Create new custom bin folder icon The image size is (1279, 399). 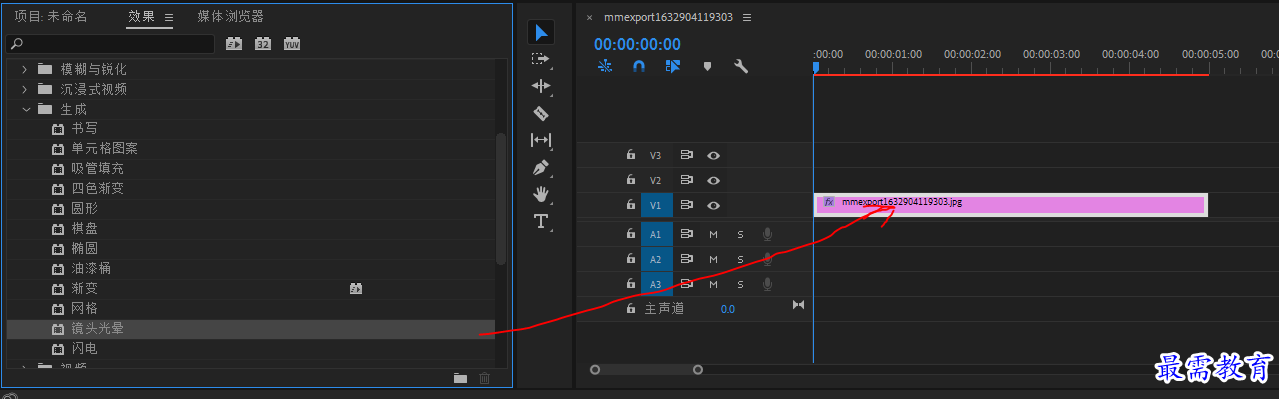pyautogui.click(x=460, y=378)
